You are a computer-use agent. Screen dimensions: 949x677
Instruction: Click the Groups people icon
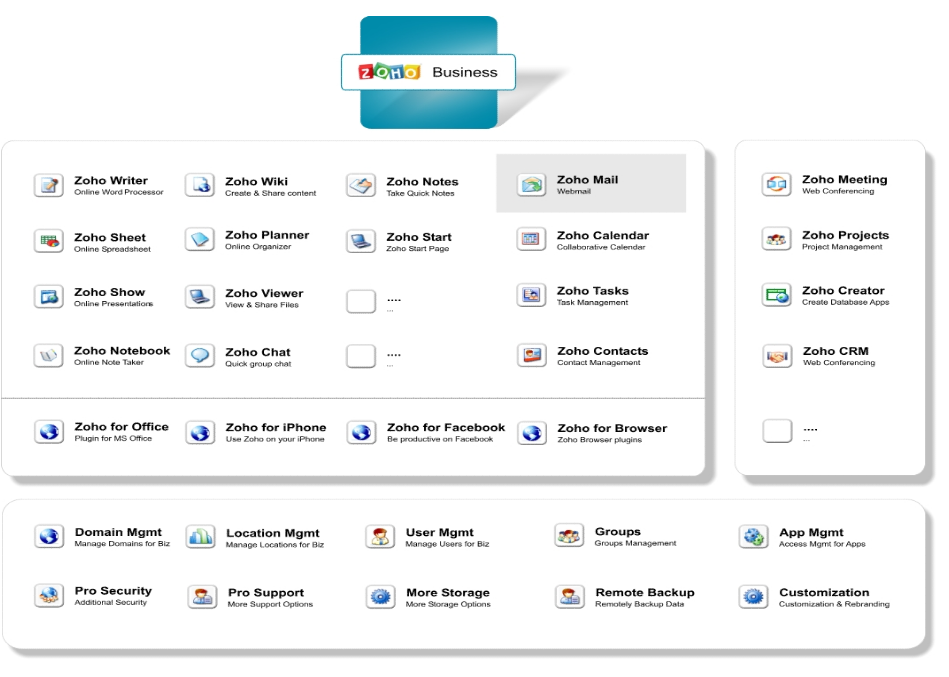click(x=570, y=536)
